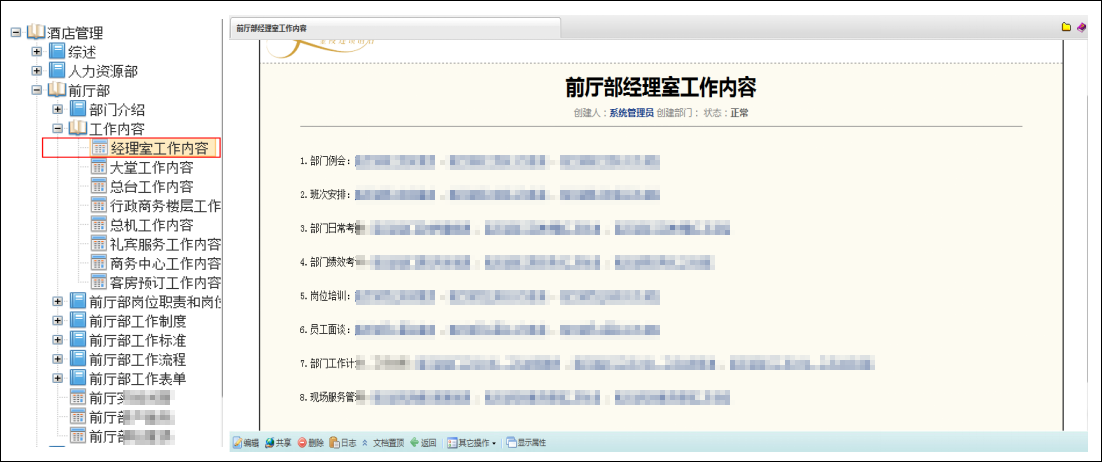Expand the 部门介绍 node

(57, 109)
